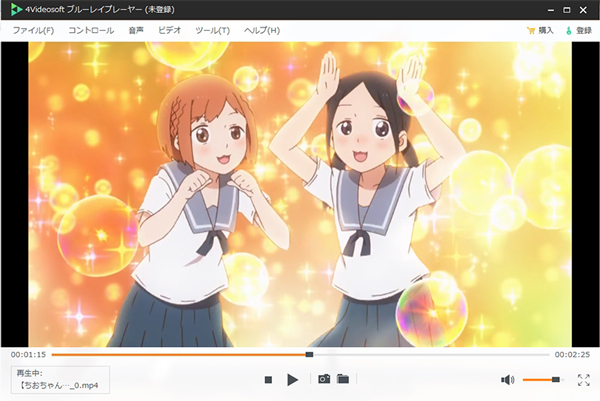
Task: Click the green registration key icon
Action: pos(569,31)
